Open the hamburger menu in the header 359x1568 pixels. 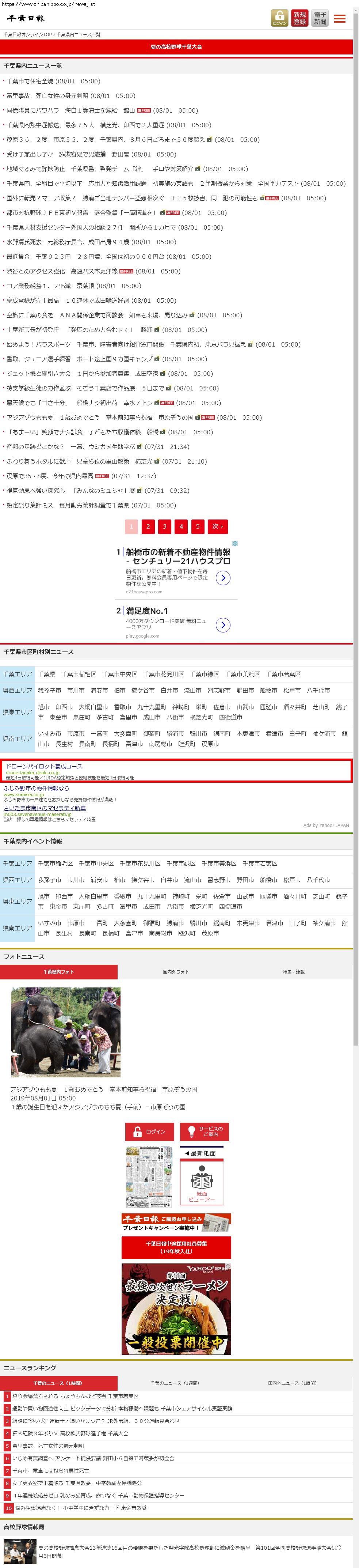pos(340,19)
